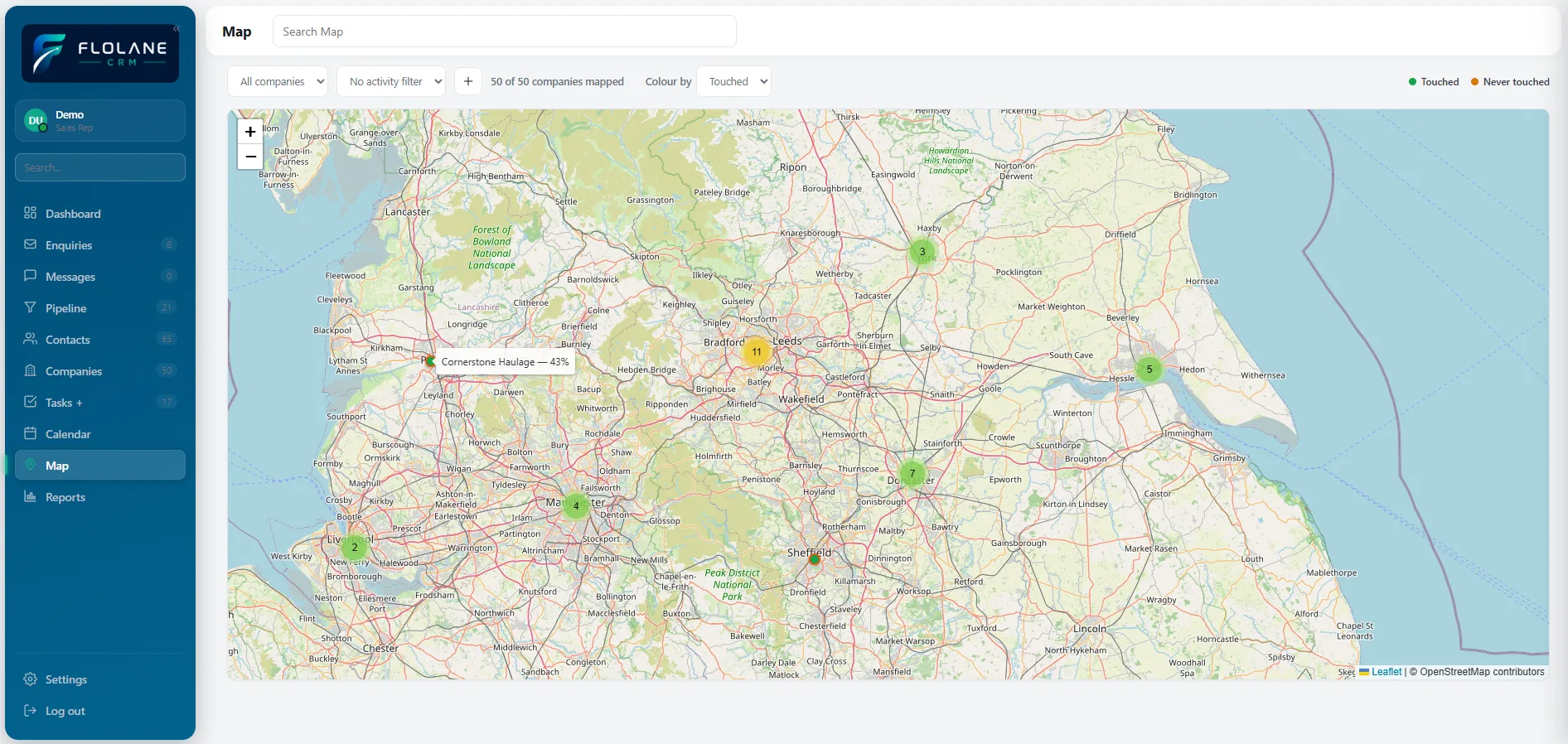Open Tasks + page
Viewport: 1568px width, 744px height.
point(100,403)
